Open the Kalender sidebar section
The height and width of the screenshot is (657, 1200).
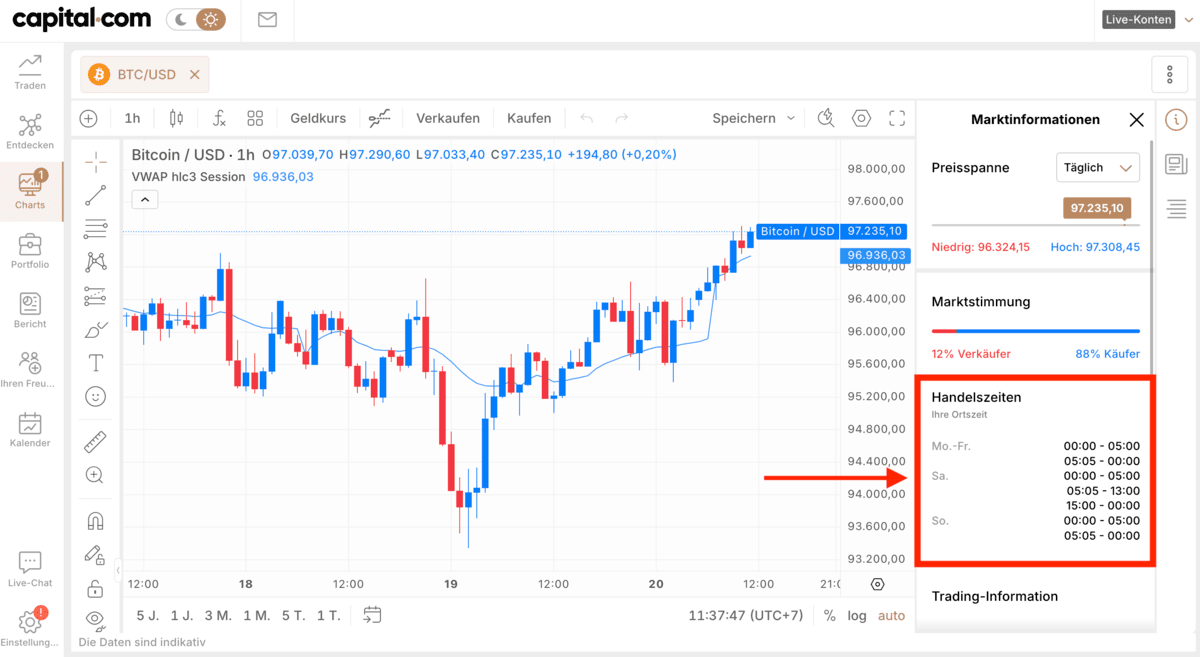30,429
